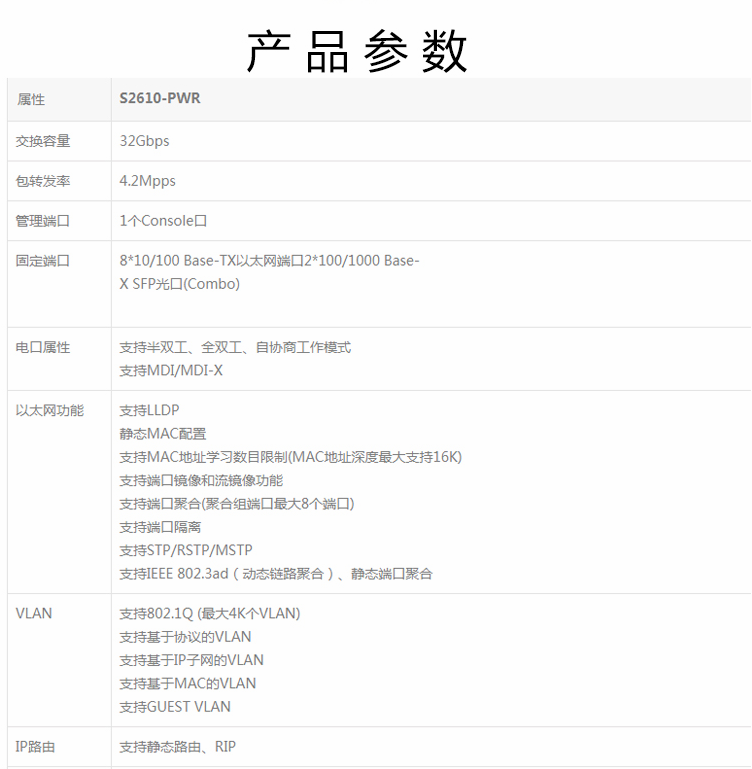Click the VLAN row label

coord(34,614)
